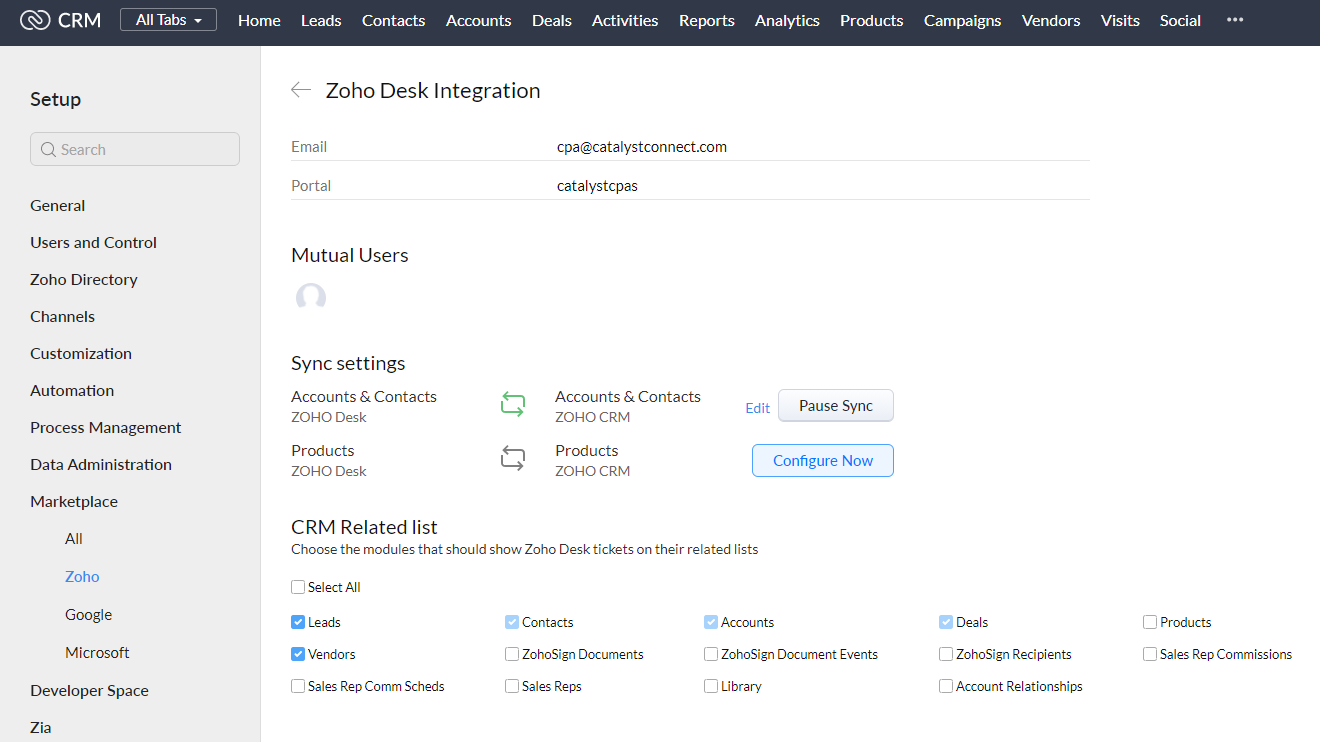Open the All Tabs dropdown

coord(168,20)
